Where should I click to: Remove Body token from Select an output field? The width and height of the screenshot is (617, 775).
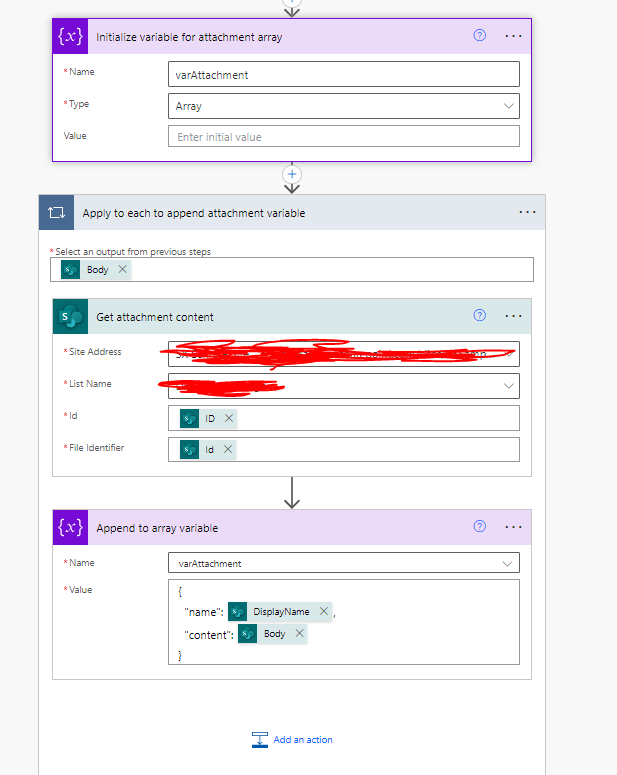122,269
